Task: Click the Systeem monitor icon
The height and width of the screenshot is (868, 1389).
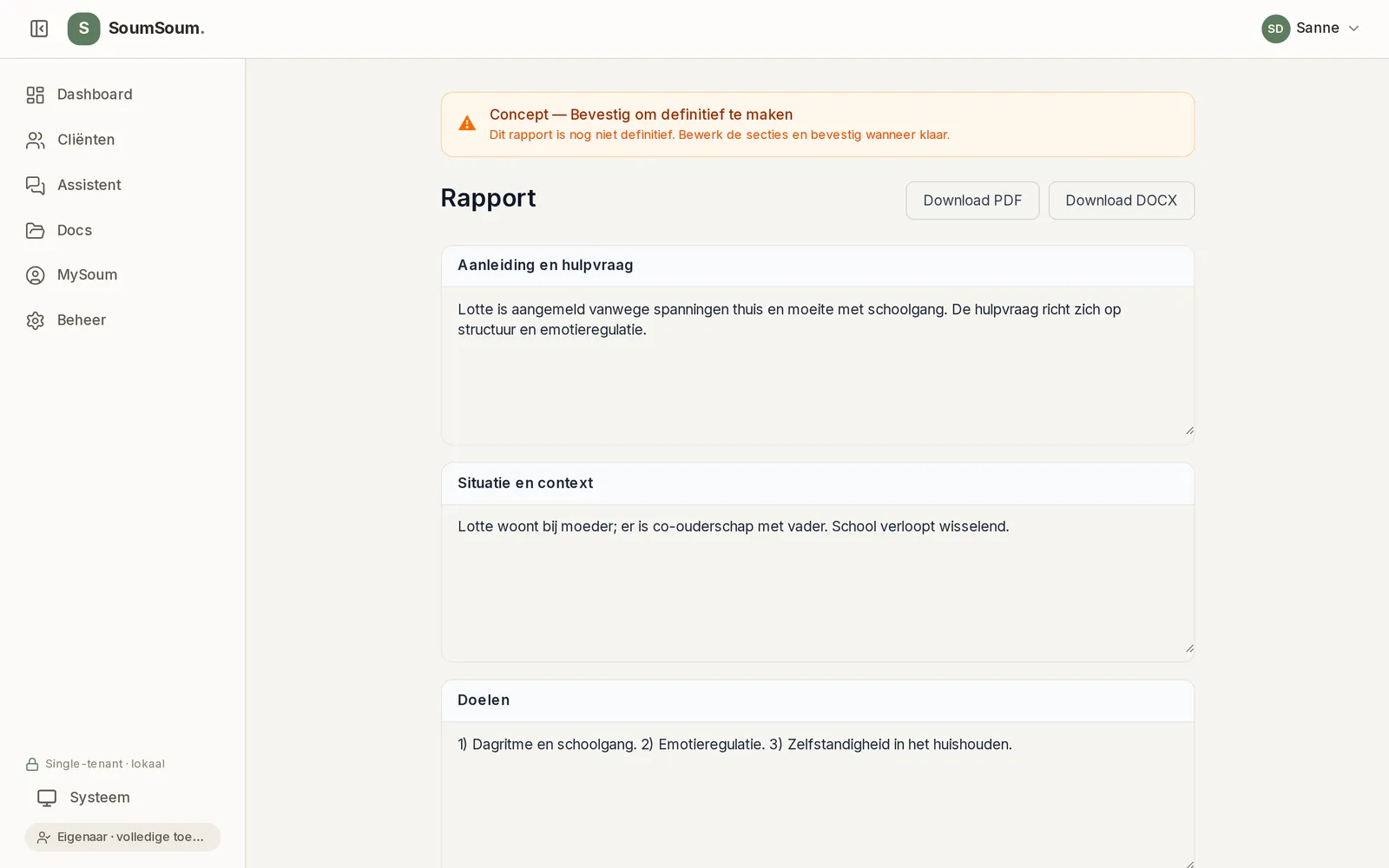Action: 47,798
